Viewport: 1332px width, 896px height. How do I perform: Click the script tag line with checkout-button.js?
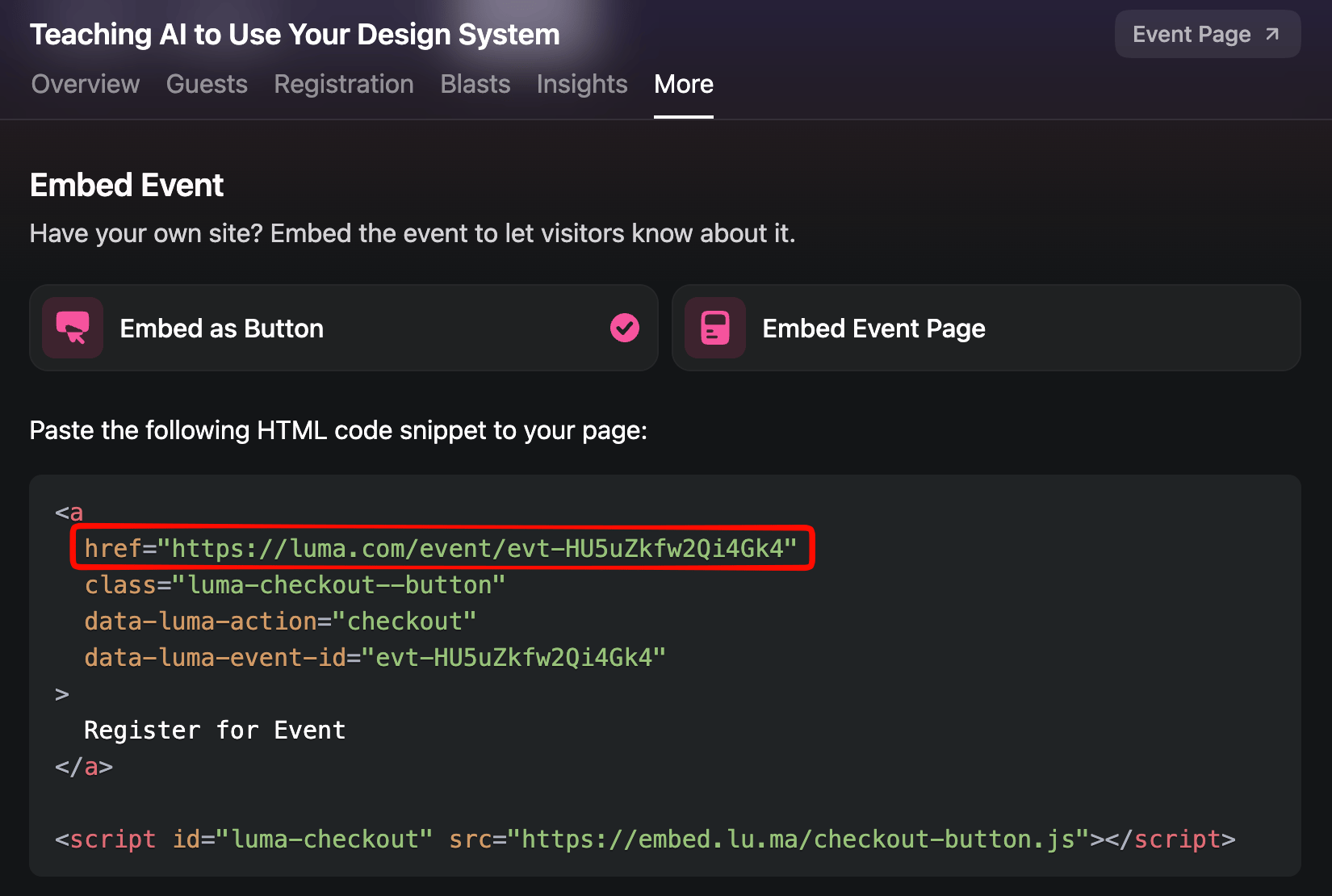tap(645, 839)
